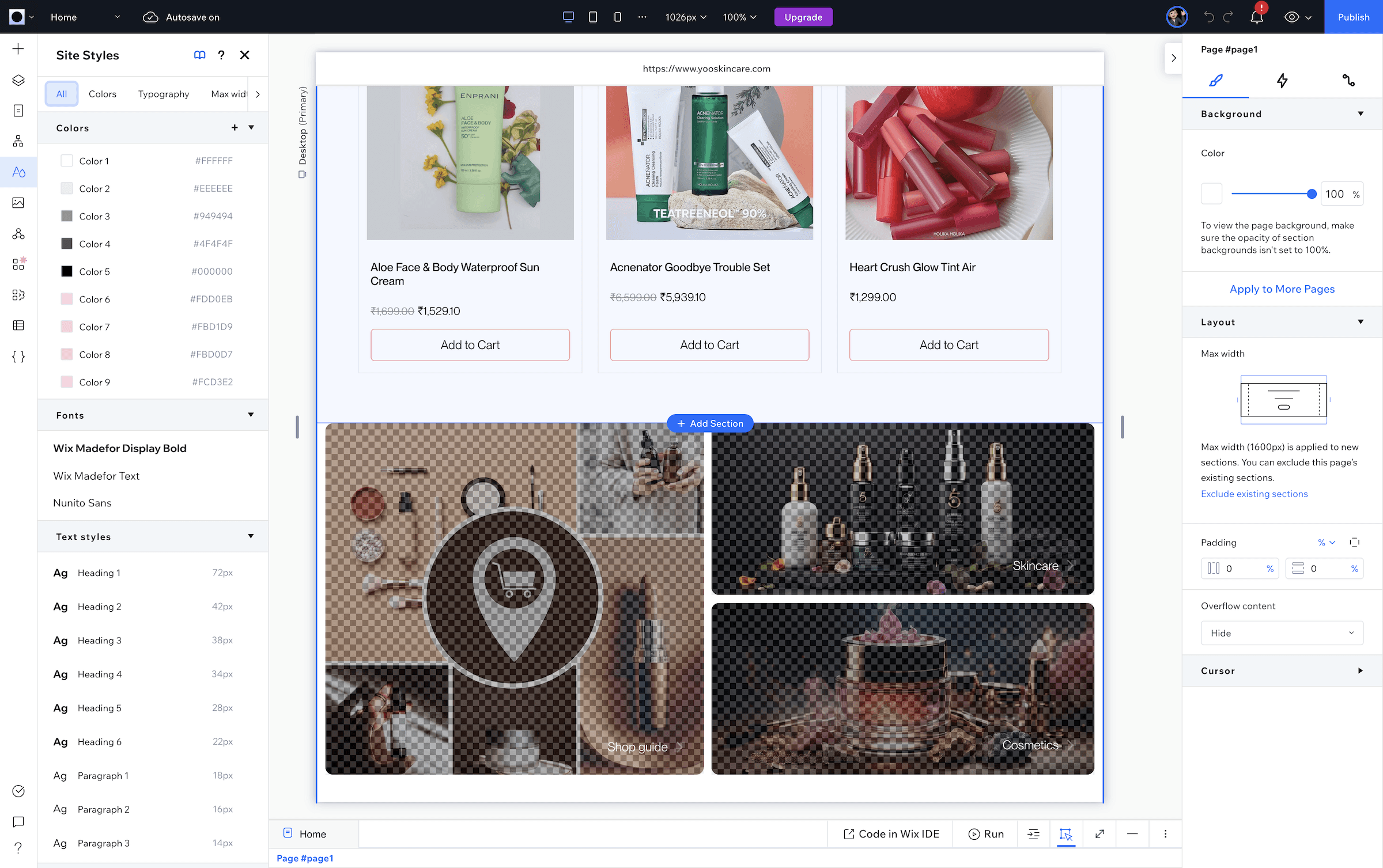Click Code in Wix IDE
This screenshot has height=868, width=1383.
pyautogui.click(x=891, y=833)
